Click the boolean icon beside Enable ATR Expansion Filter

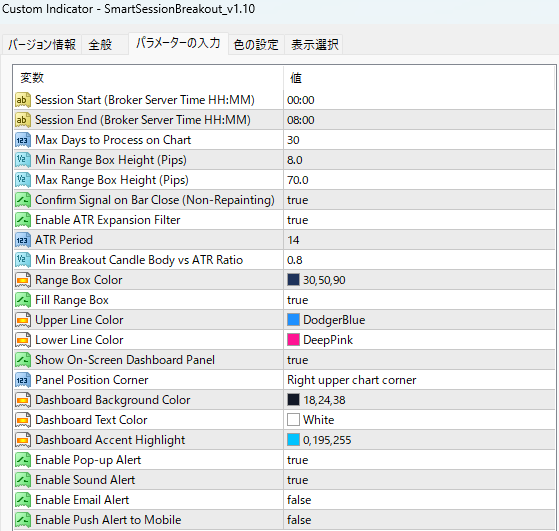(x=22, y=220)
